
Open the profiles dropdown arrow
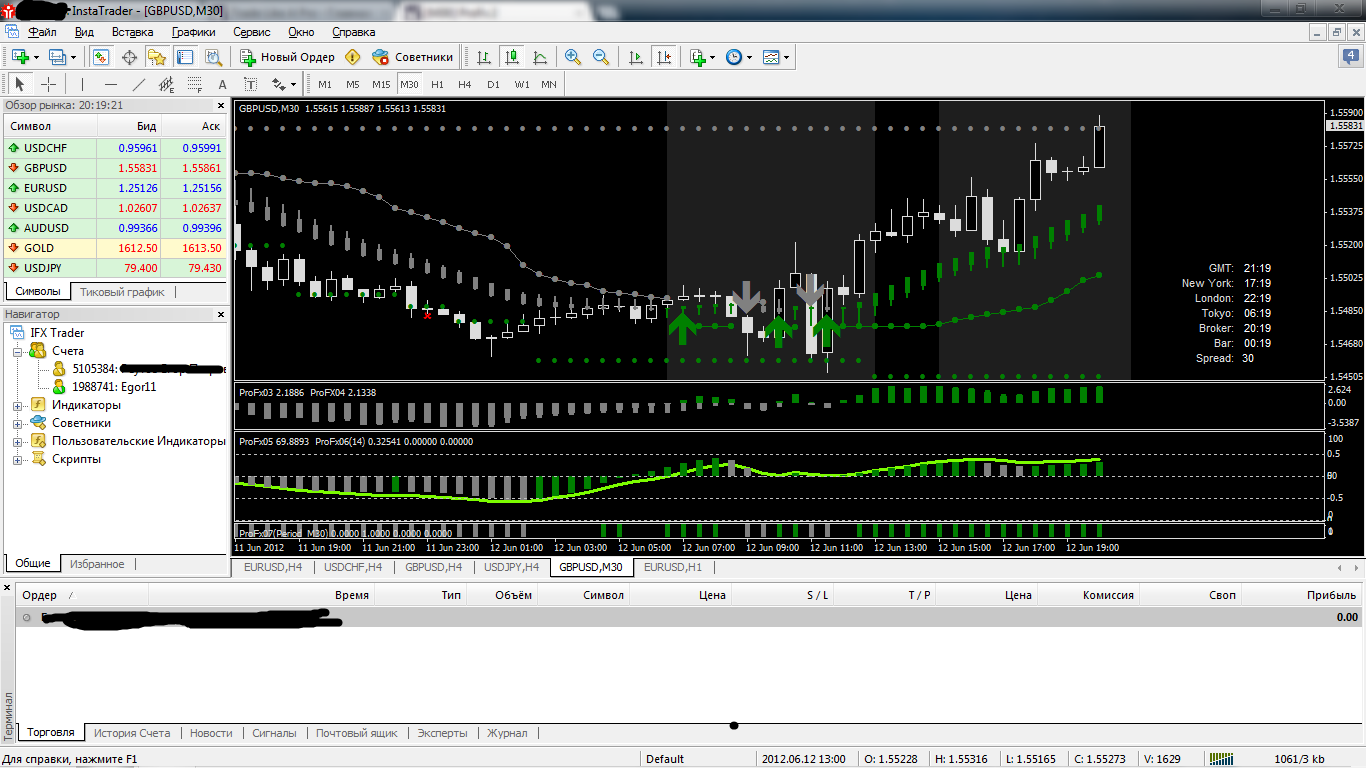click(73, 57)
